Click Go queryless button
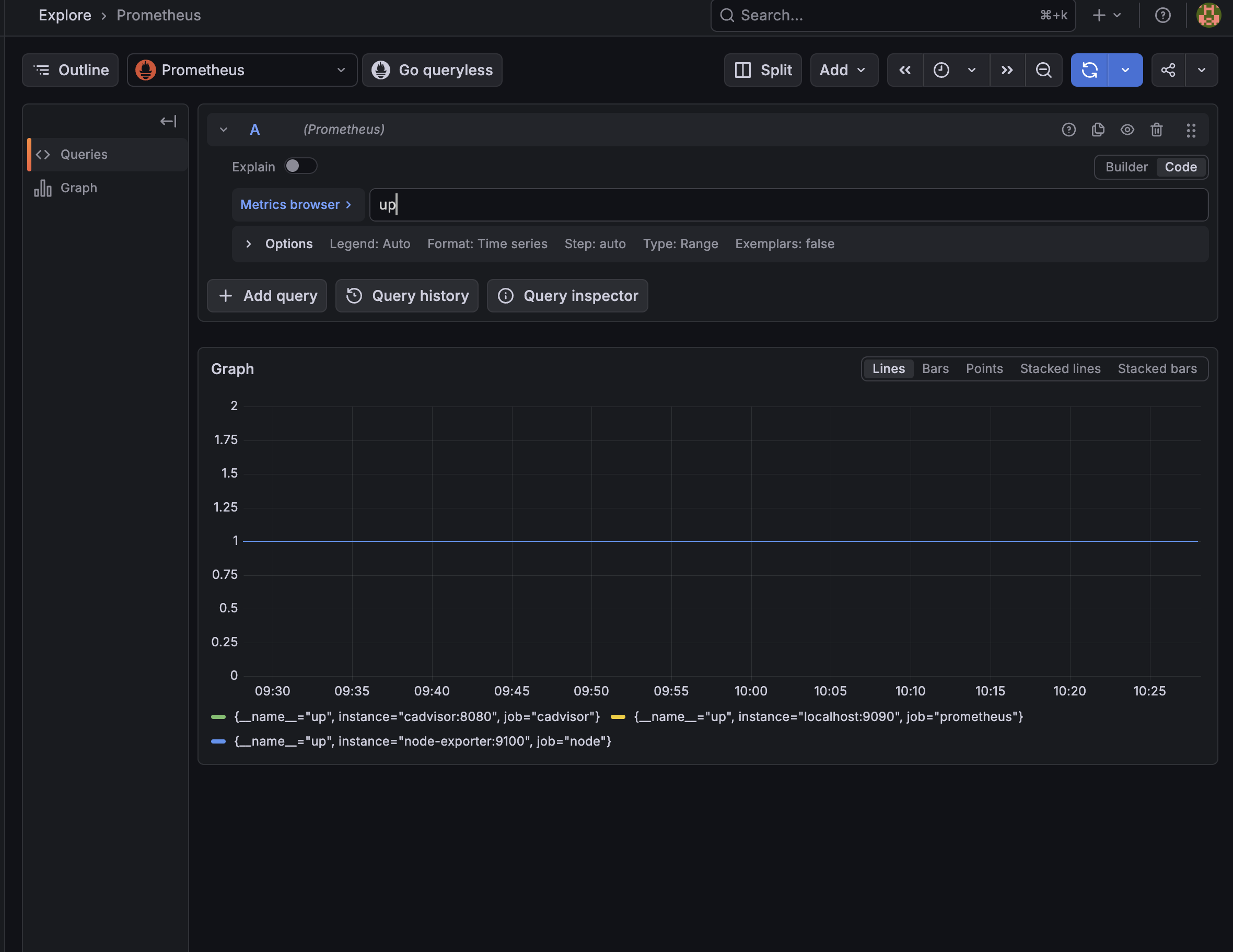Screen dimensions: 1233x952 pos(432,70)
